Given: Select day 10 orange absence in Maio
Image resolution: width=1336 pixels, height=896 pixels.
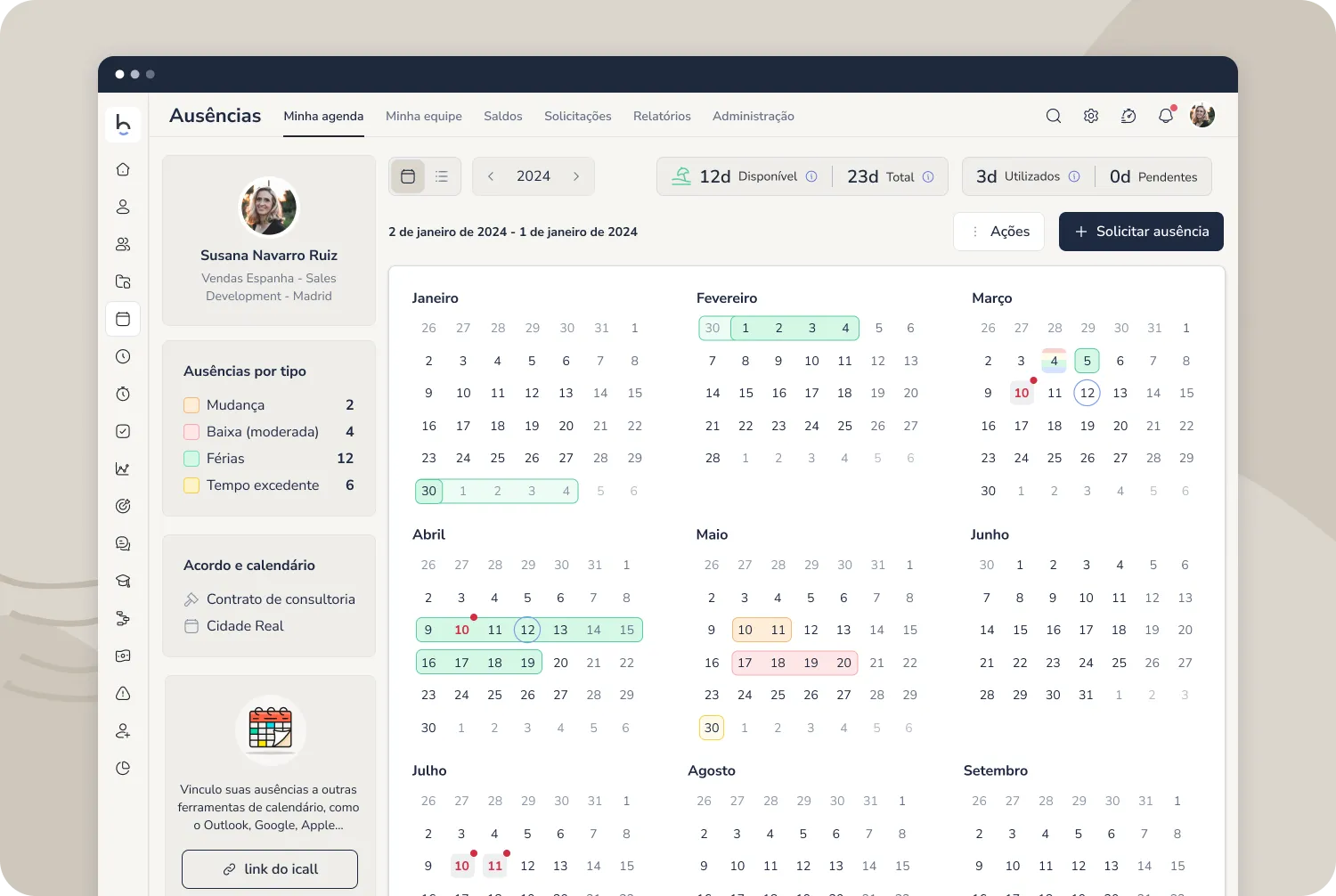Looking at the screenshot, I should coord(745,630).
